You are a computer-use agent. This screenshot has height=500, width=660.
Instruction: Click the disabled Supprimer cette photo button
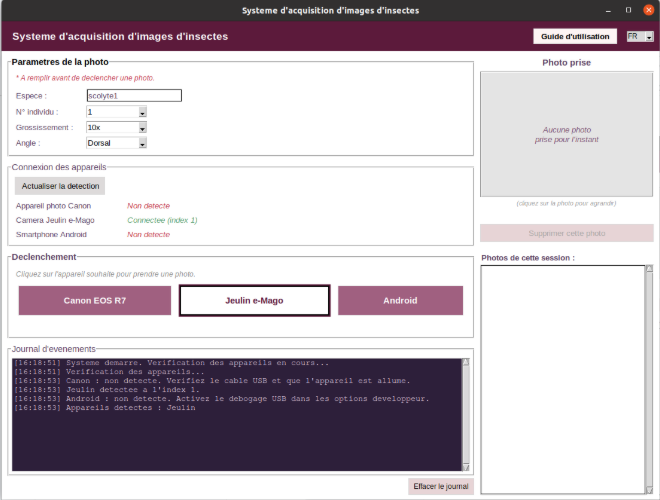coord(567,233)
